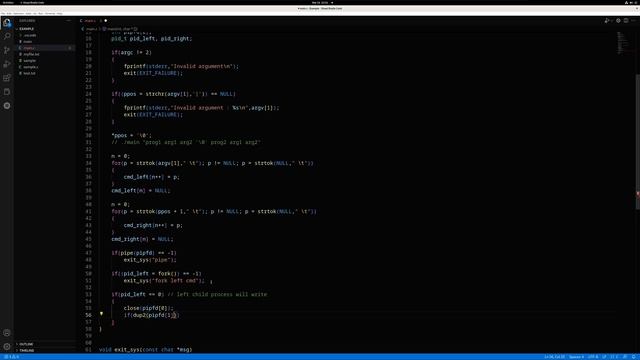
Task: Click Activities in the top OS bar
Action: 7,2
